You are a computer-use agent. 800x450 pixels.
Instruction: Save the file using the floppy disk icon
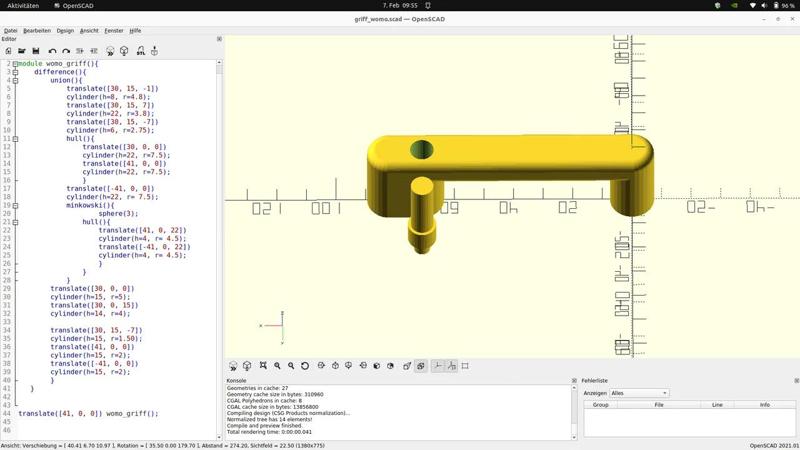[36, 51]
